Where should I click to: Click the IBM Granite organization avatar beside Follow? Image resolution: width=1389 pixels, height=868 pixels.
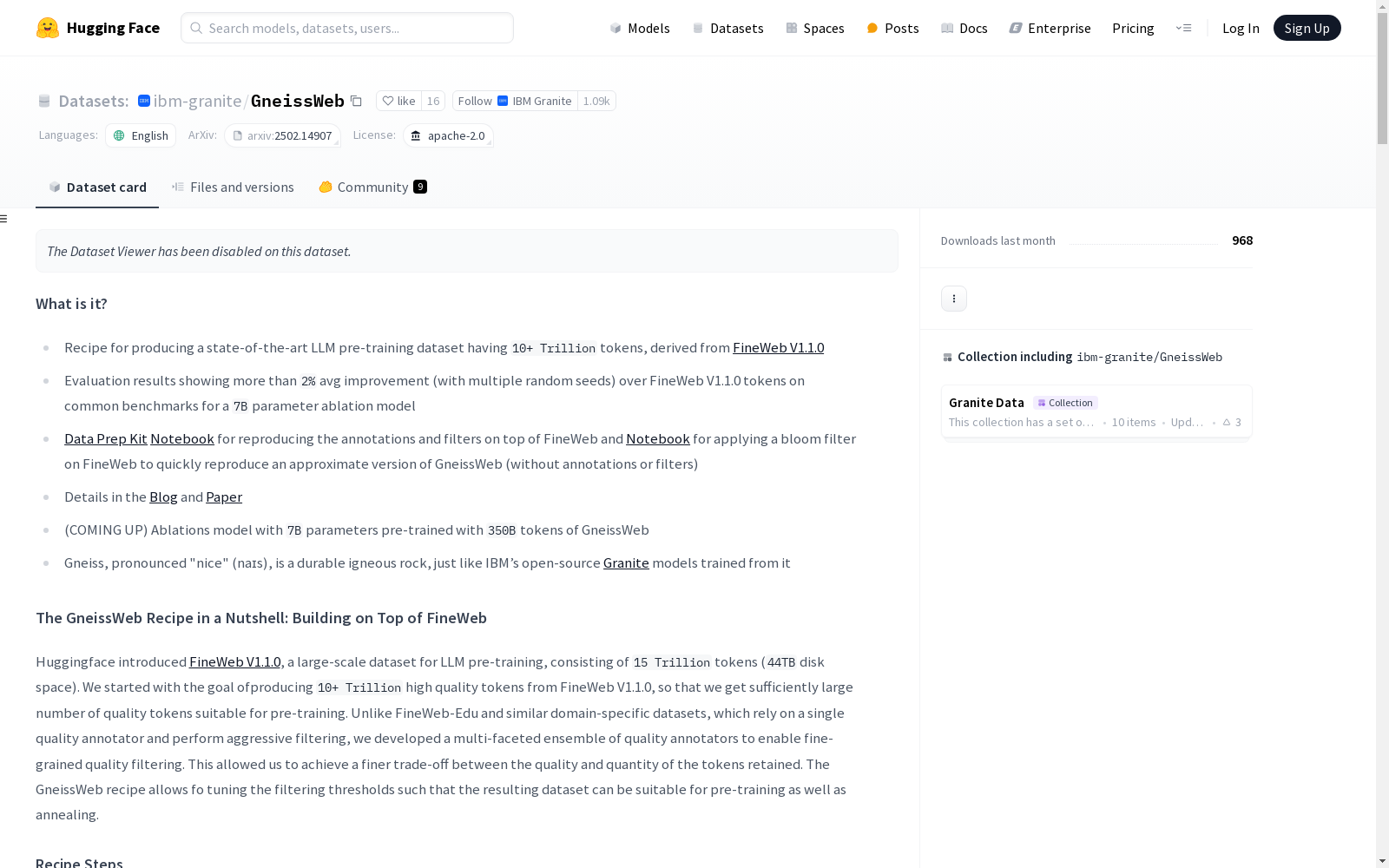click(x=503, y=101)
